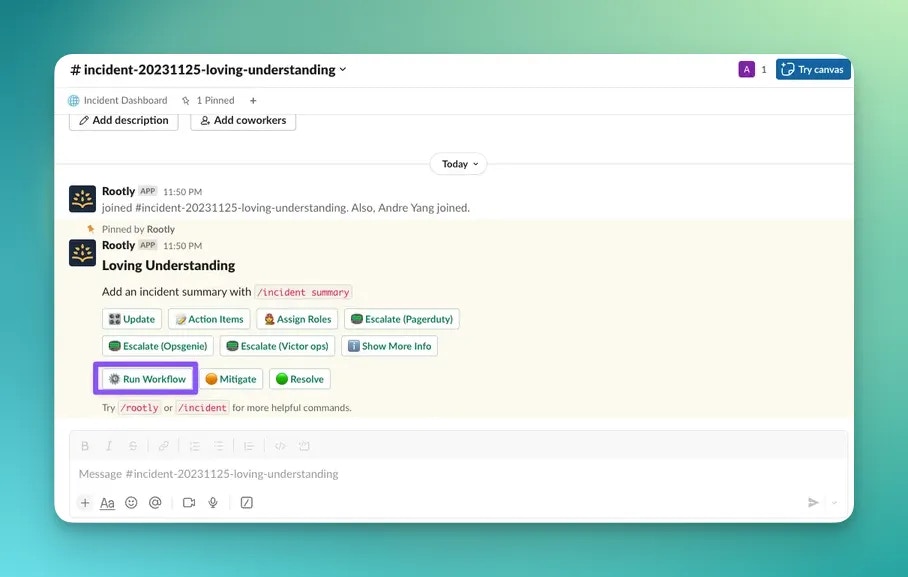The height and width of the screenshot is (577, 908).
Task: Insert a blockquote in the composer
Action: (249, 445)
